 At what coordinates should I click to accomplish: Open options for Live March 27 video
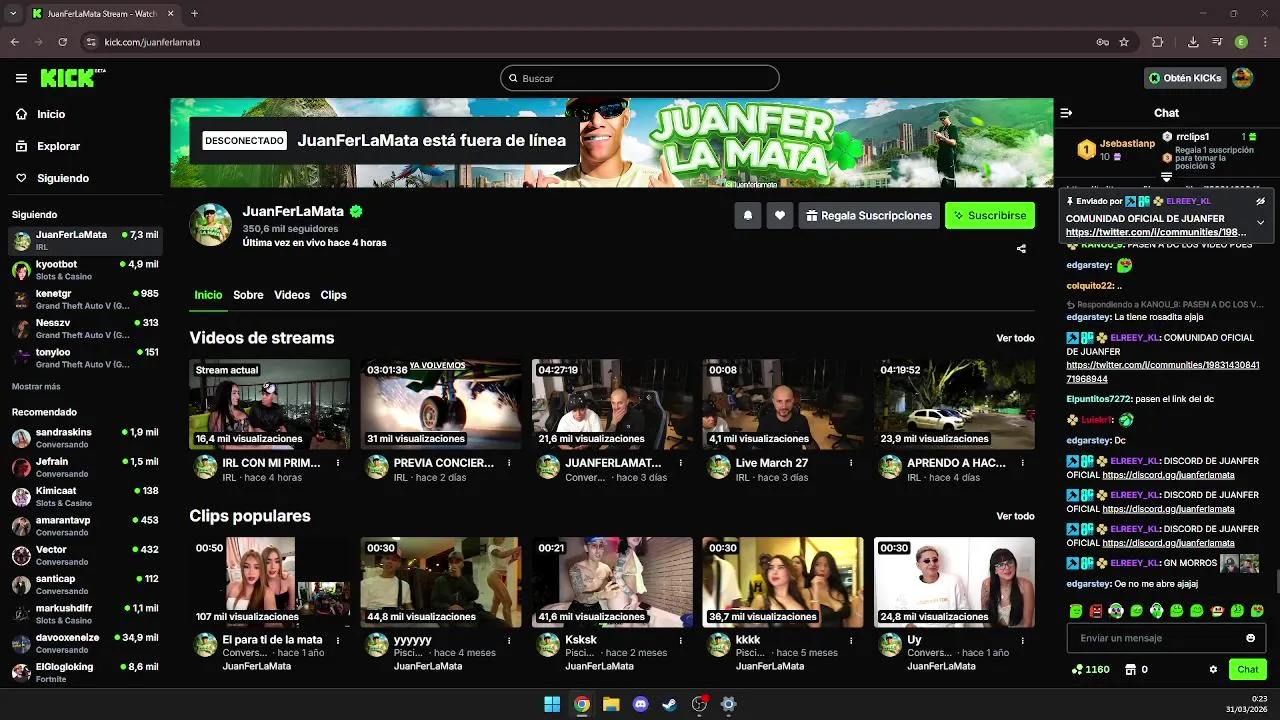851,463
